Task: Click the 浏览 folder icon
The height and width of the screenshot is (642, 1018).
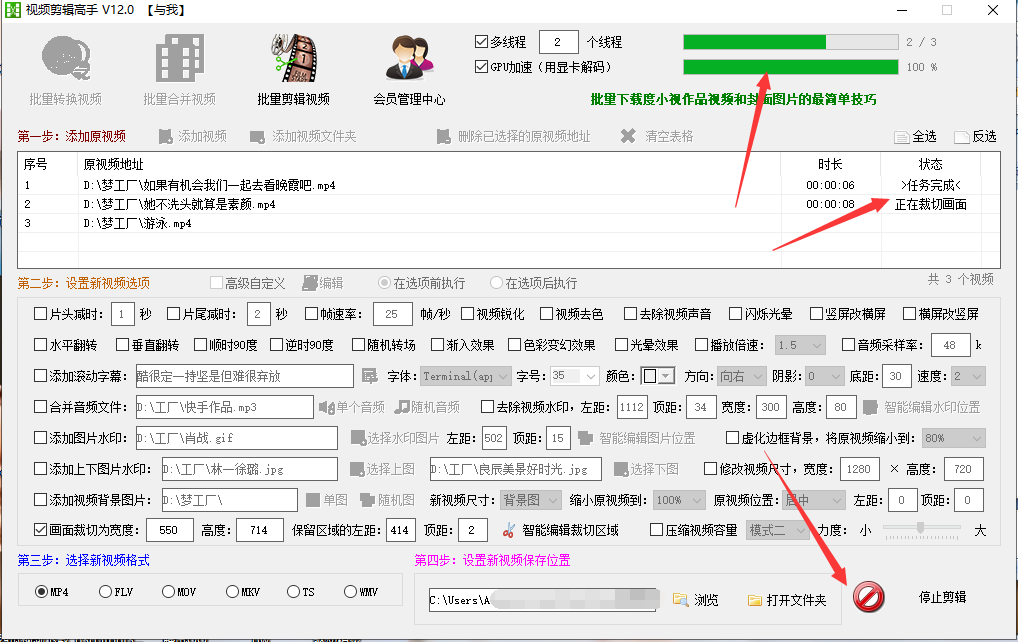Action: [x=680, y=600]
